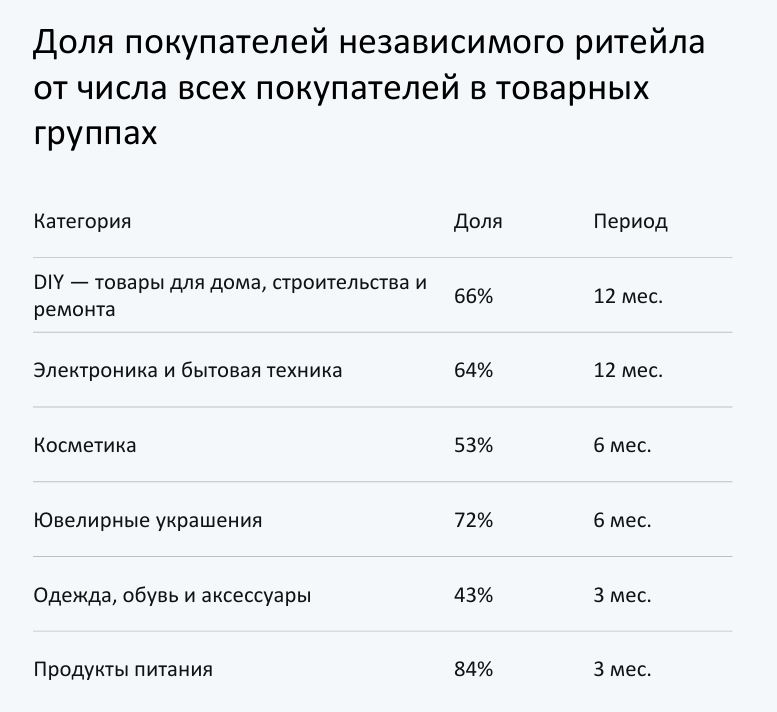The height and width of the screenshot is (712, 777).
Task: Select the Период column header
Action: coord(630,221)
